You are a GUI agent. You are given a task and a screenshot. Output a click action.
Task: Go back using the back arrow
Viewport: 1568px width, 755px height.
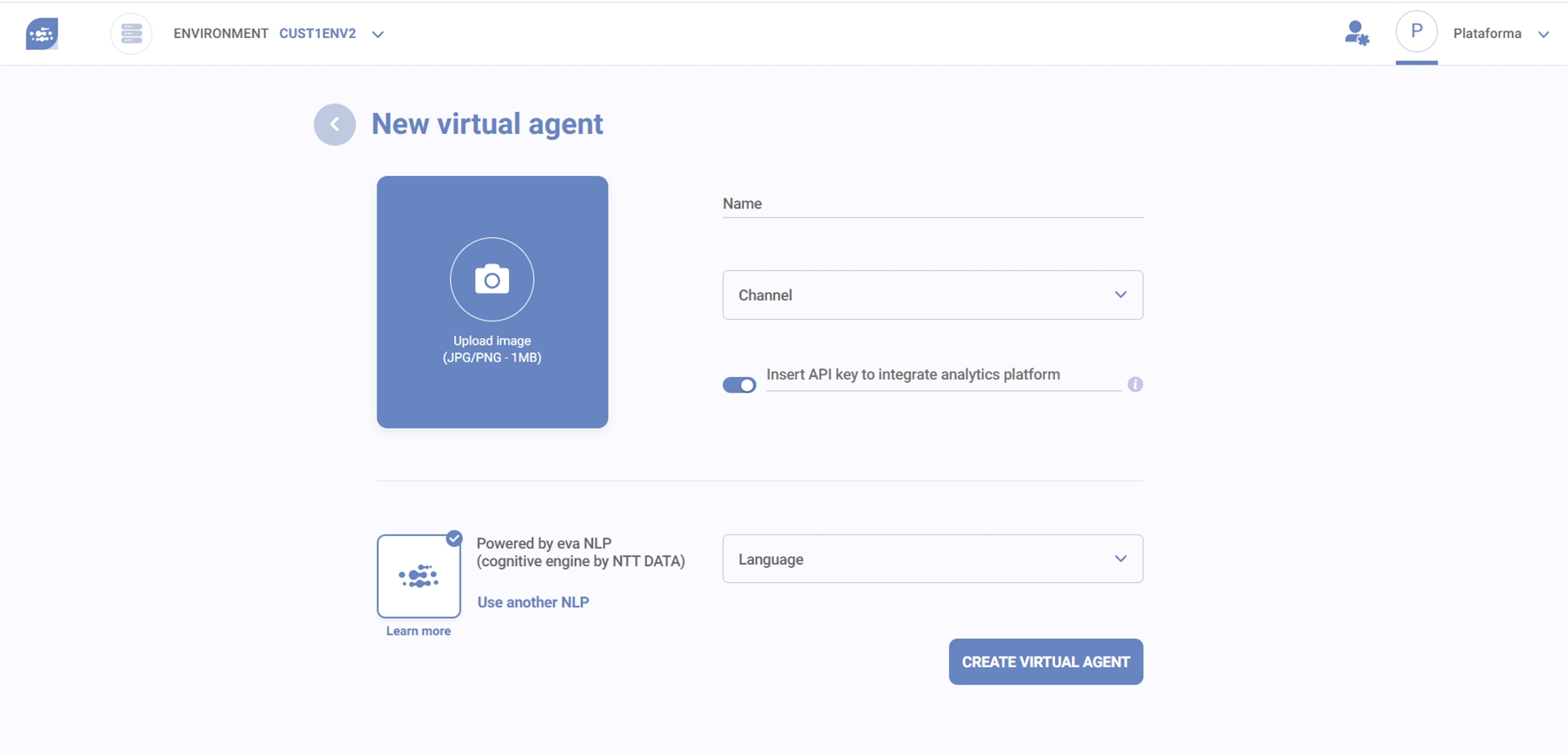(x=334, y=124)
